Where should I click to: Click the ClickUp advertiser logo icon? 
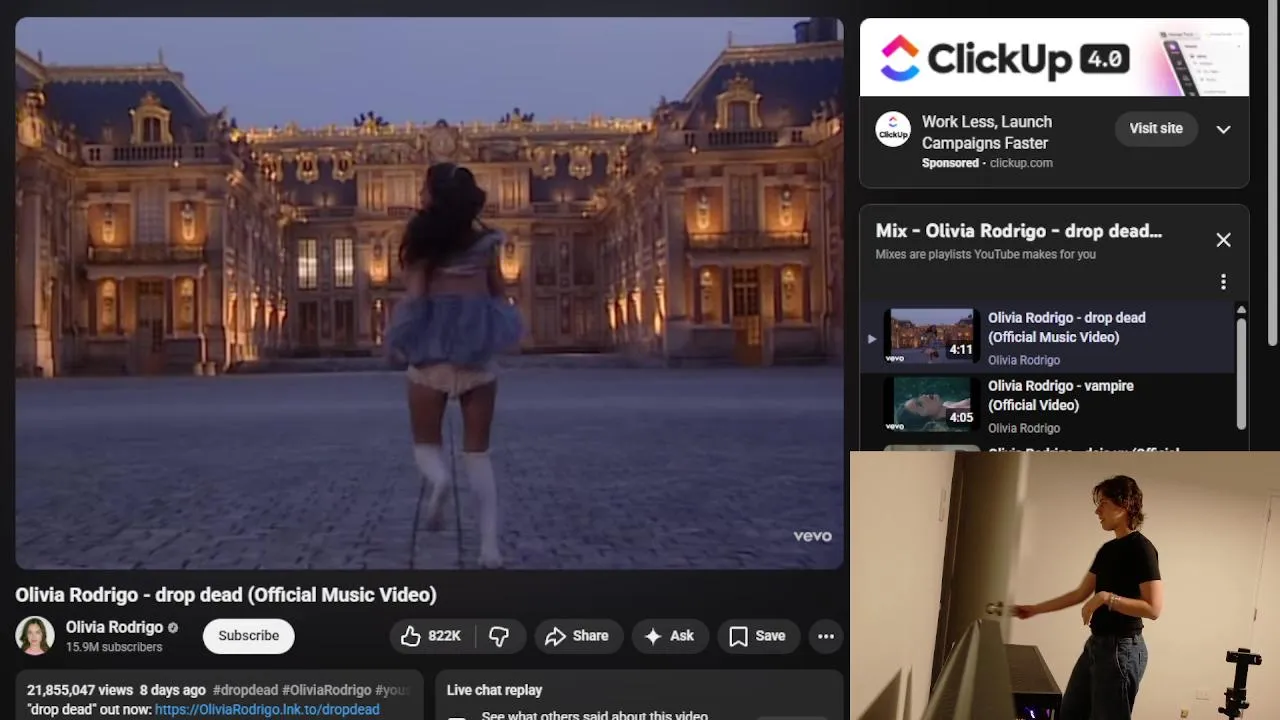pos(893,129)
